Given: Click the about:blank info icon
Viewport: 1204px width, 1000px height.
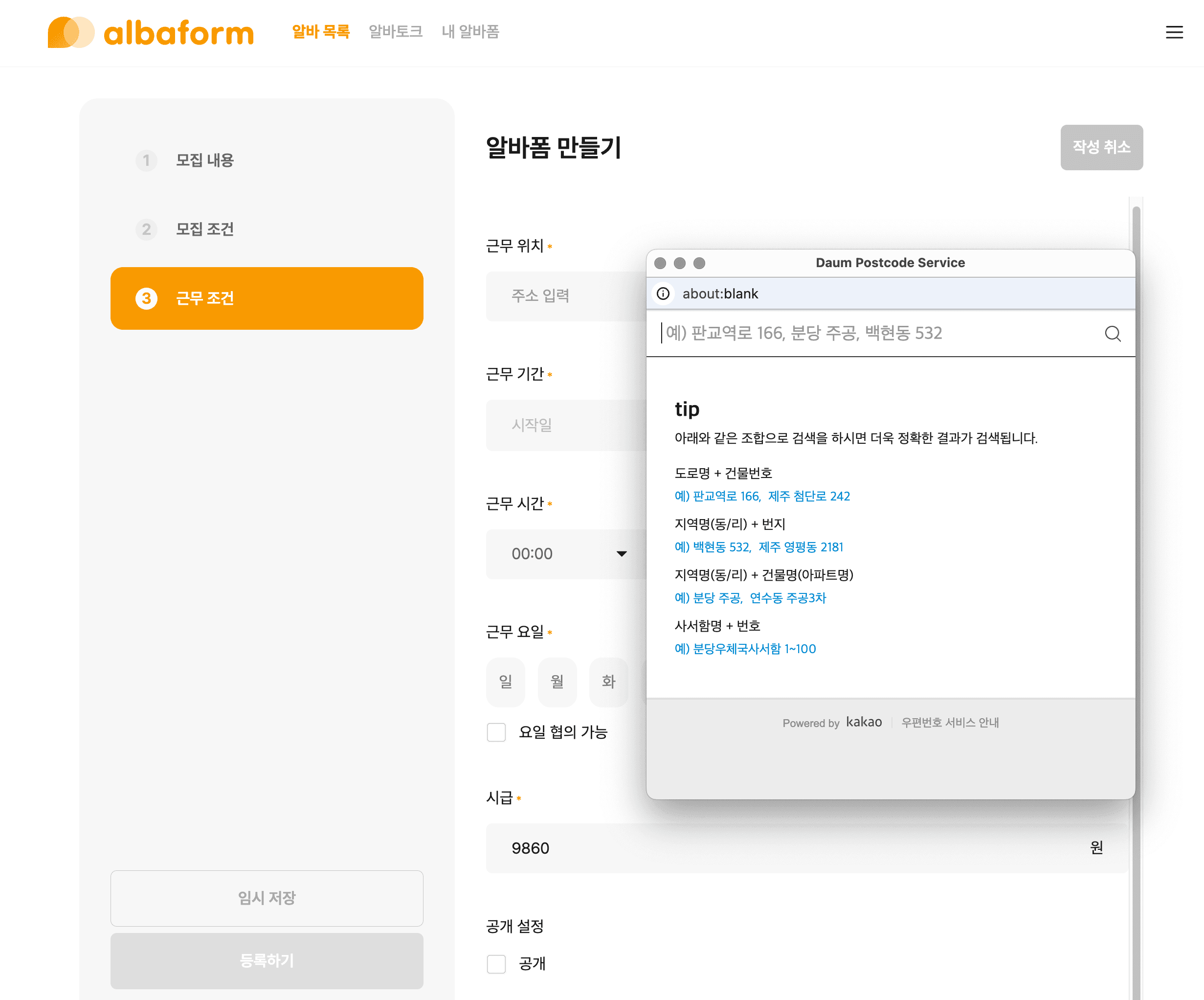Looking at the screenshot, I should [x=663, y=294].
